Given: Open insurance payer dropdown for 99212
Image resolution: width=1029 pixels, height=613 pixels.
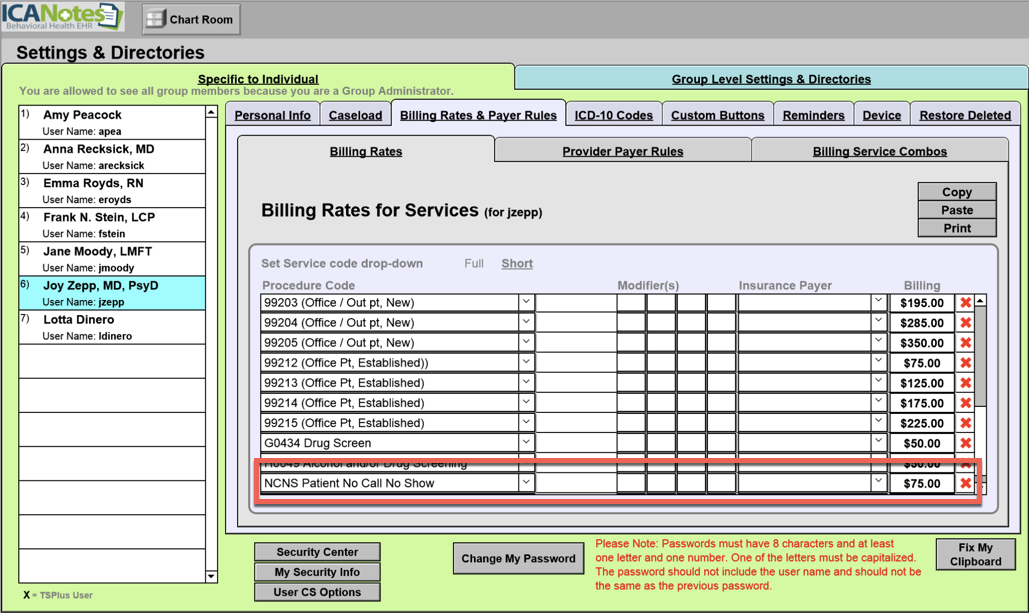Looking at the screenshot, I should click(x=878, y=362).
